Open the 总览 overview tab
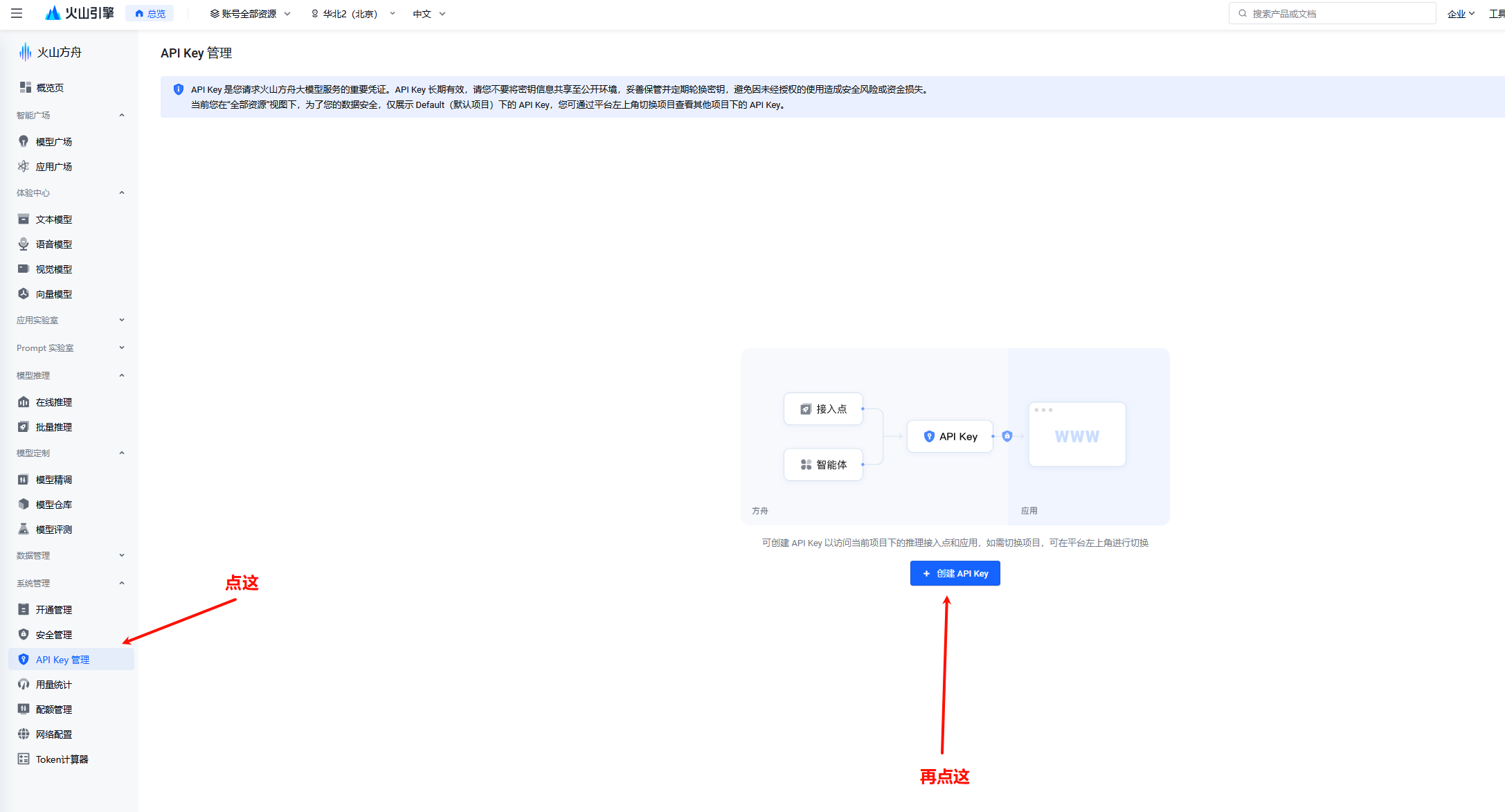 (150, 13)
